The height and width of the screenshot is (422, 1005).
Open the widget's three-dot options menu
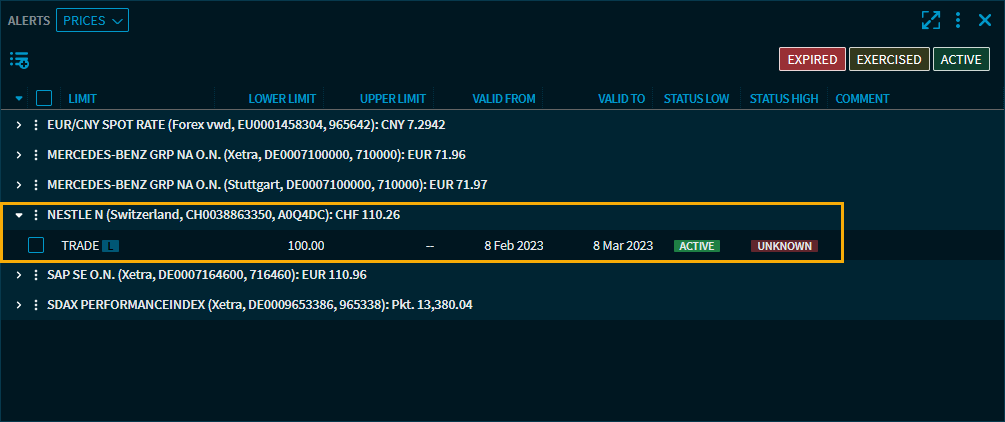(x=957, y=20)
